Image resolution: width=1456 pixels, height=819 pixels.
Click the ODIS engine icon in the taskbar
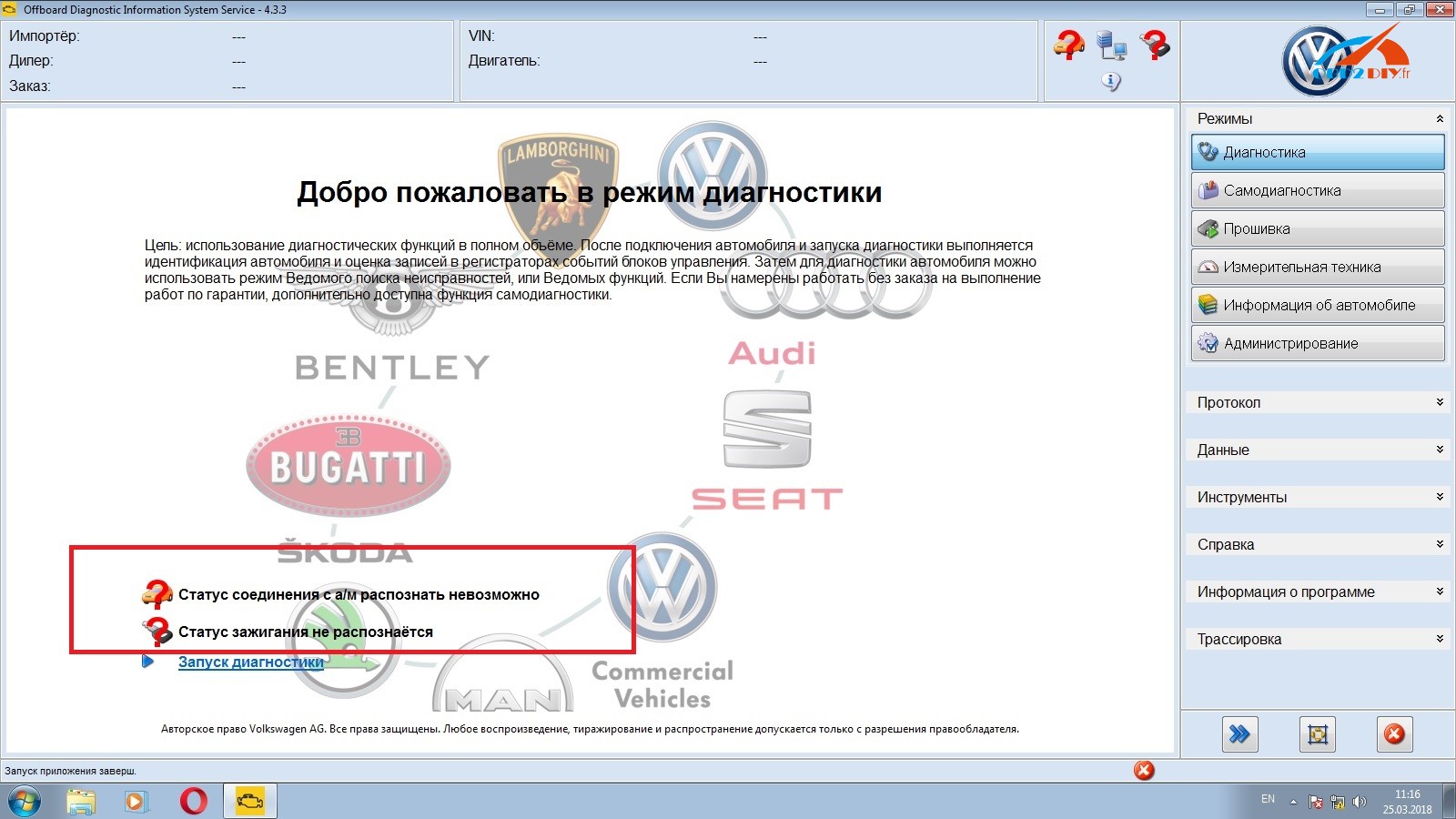(250, 802)
